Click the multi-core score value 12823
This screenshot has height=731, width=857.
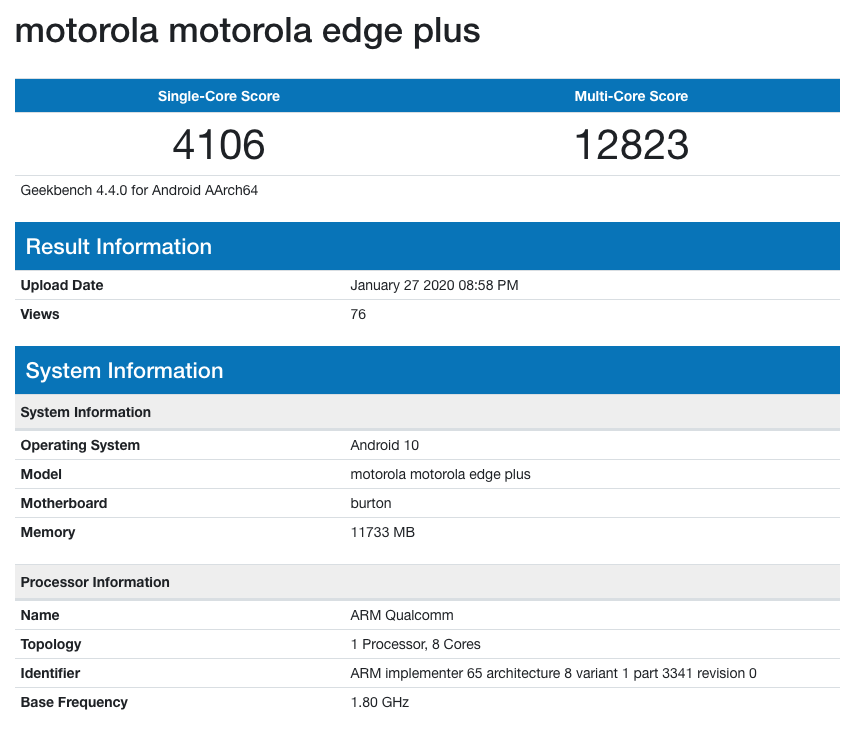[631, 145]
